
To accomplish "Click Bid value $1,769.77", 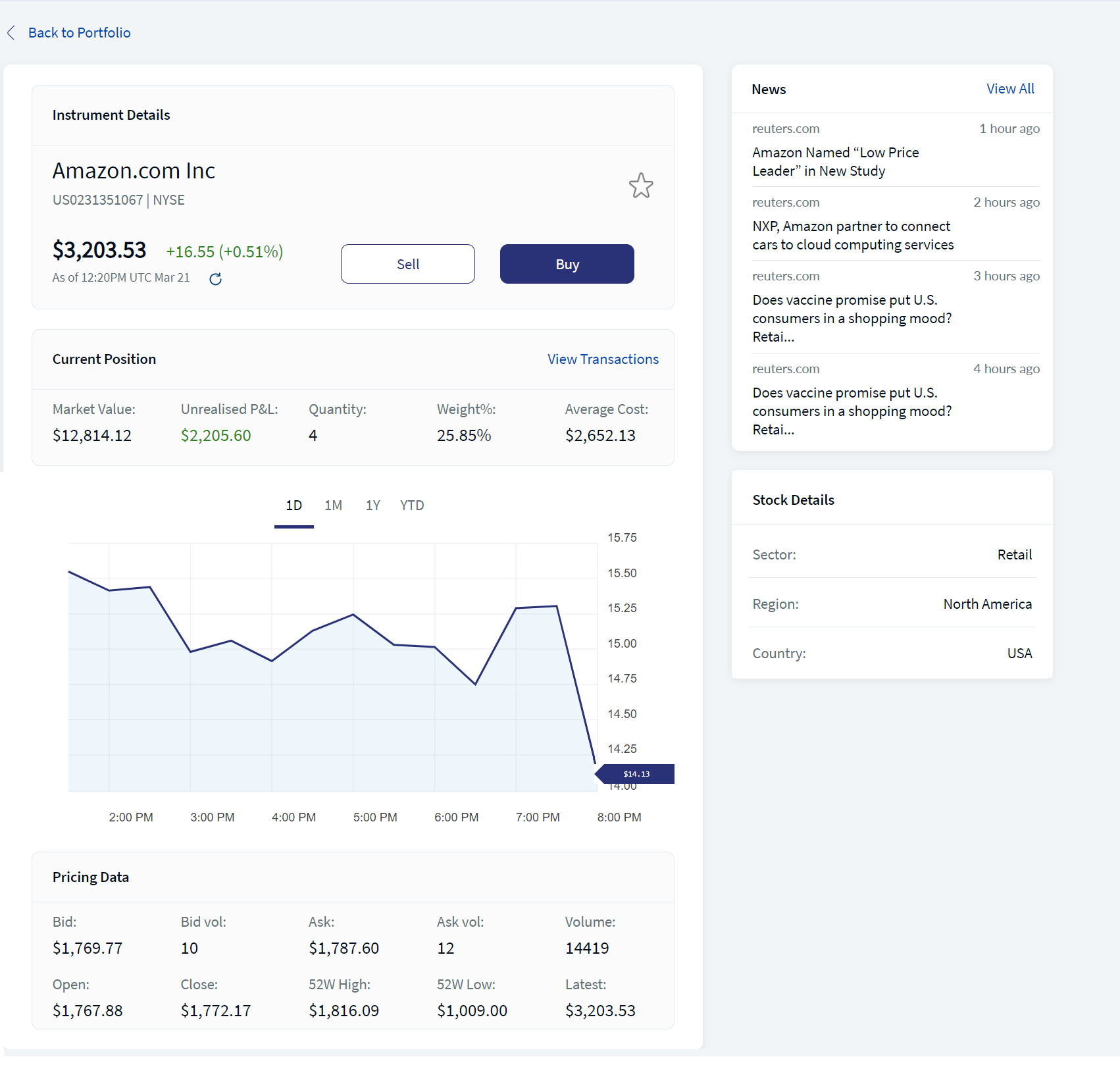I will (88, 948).
